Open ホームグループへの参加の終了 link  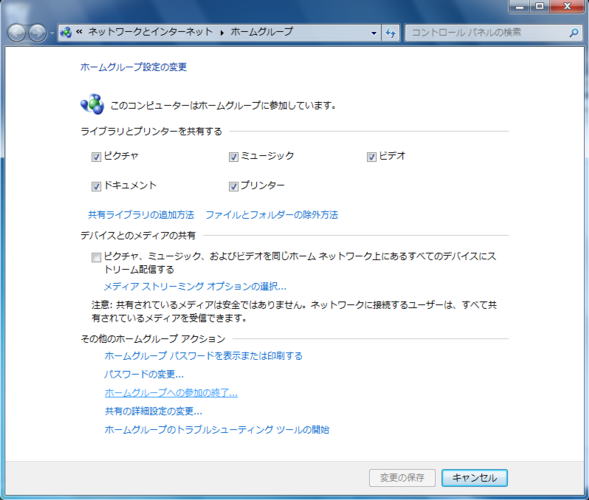point(171,393)
